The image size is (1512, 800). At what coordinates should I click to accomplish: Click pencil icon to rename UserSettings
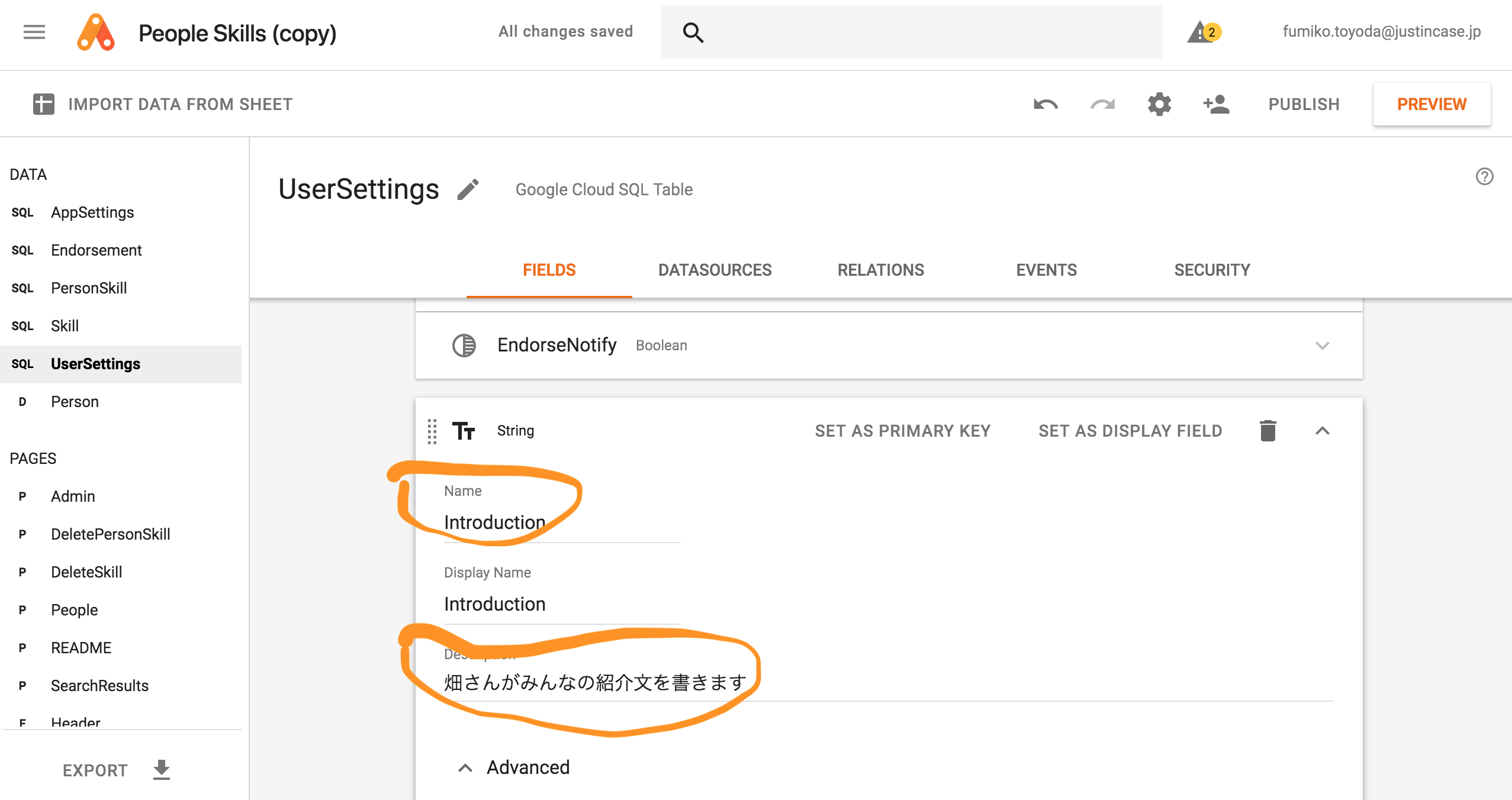pyautogui.click(x=468, y=190)
